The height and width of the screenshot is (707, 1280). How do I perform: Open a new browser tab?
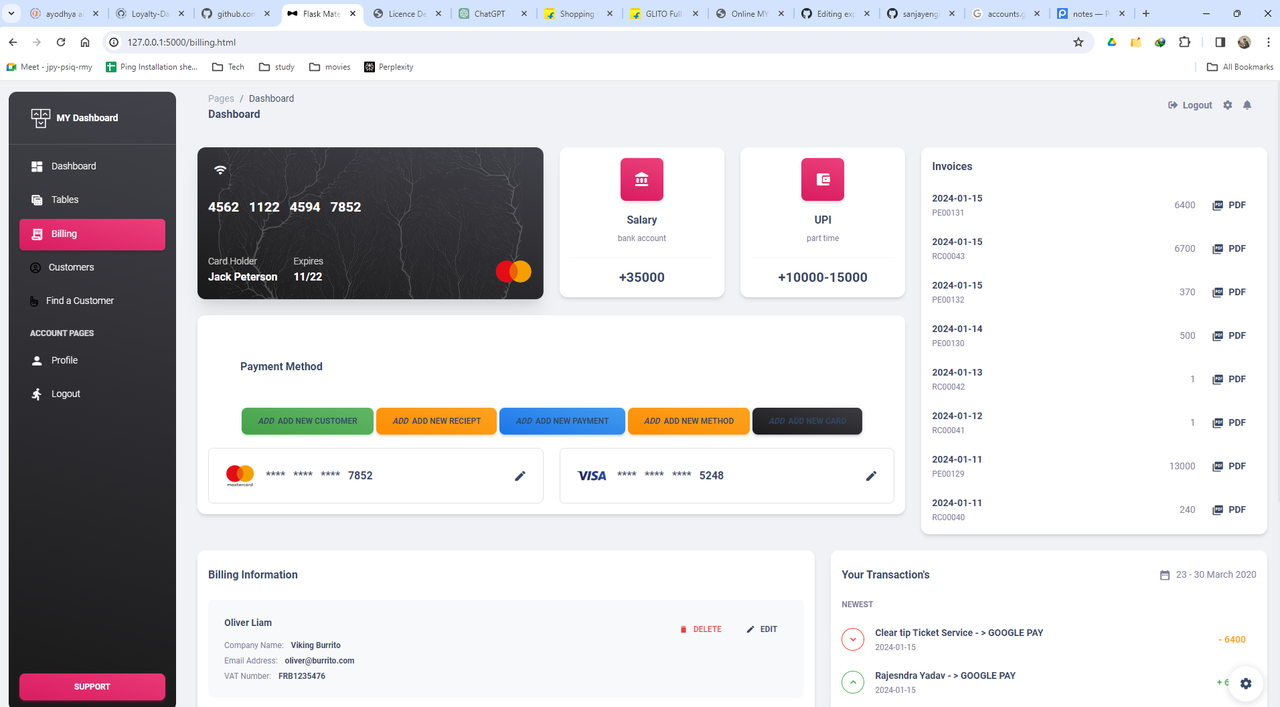[1146, 14]
